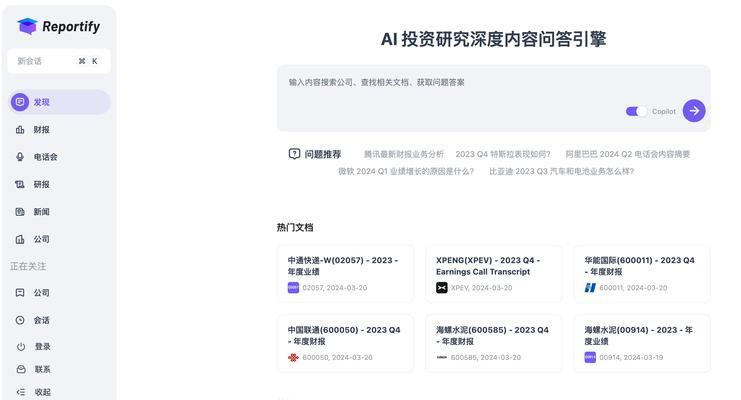The height and width of the screenshot is (400, 741).
Task: Click the Copilot label text
Action: click(x=663, y=112)
